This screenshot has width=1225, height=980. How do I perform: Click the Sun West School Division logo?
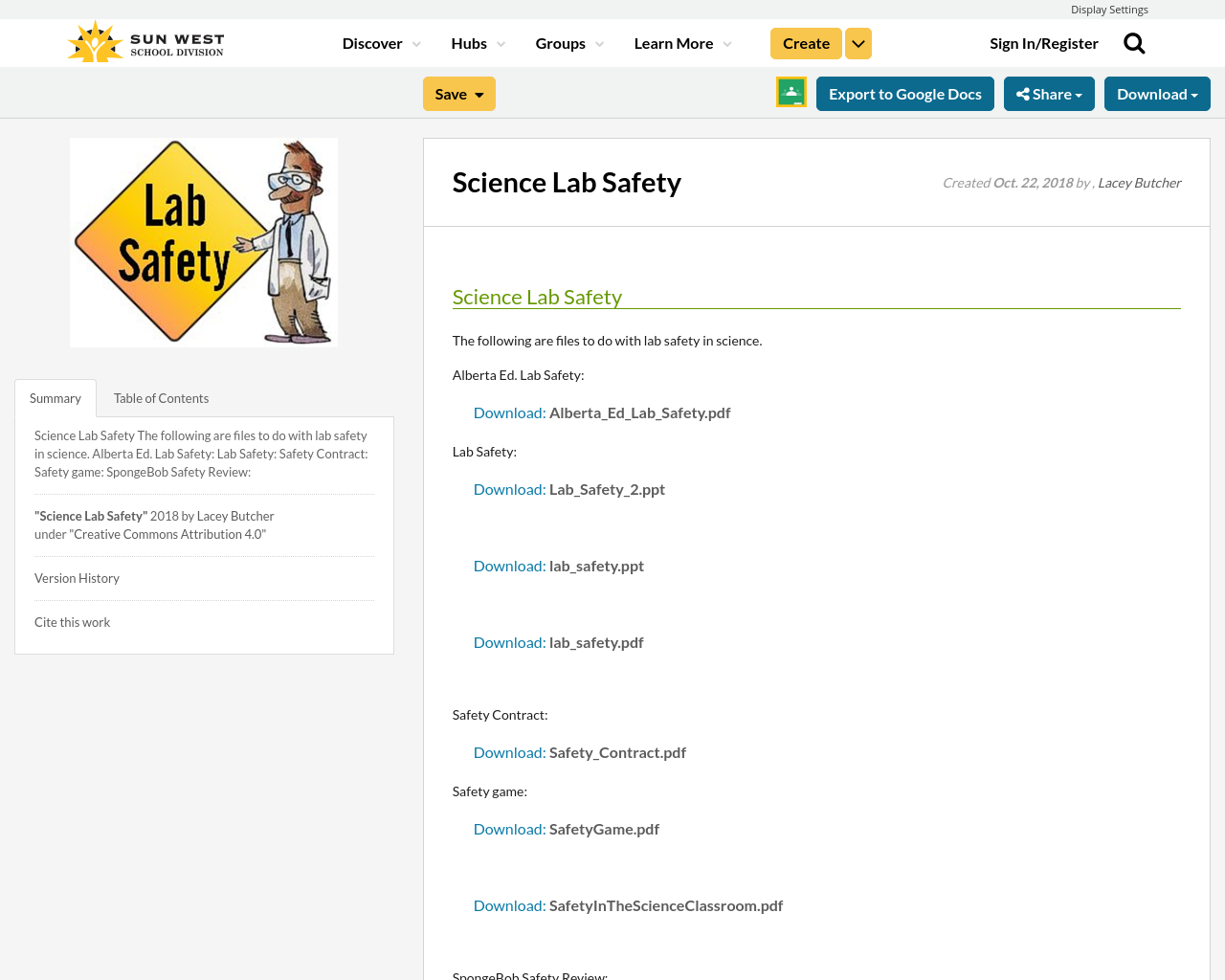click(x=144, y=39)
